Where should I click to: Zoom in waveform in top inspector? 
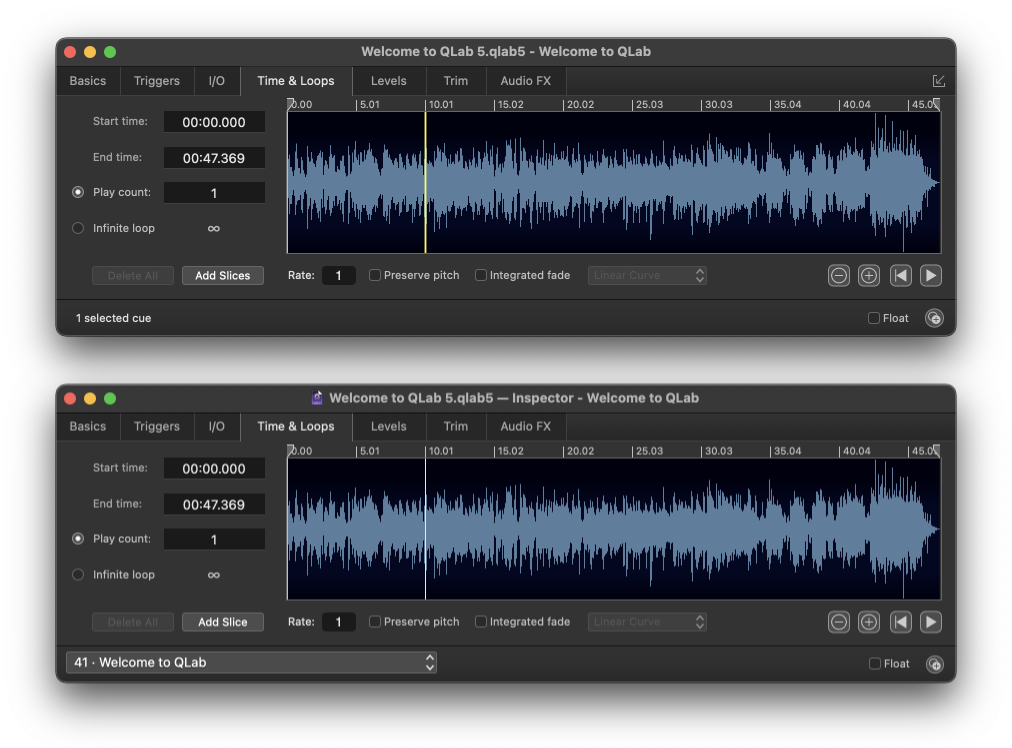tap(869, 276)
